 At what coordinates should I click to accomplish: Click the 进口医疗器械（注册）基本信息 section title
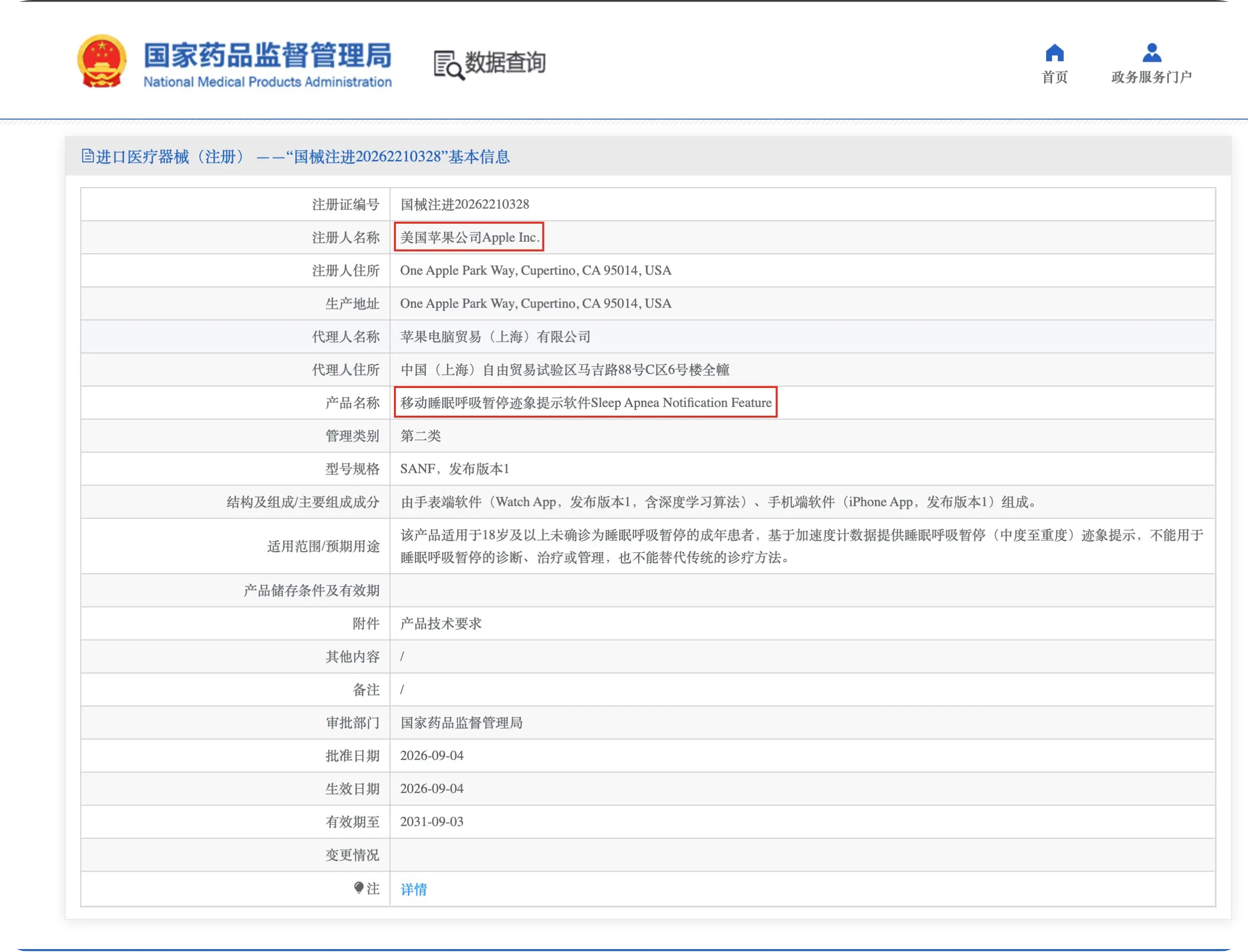[303, 156]
